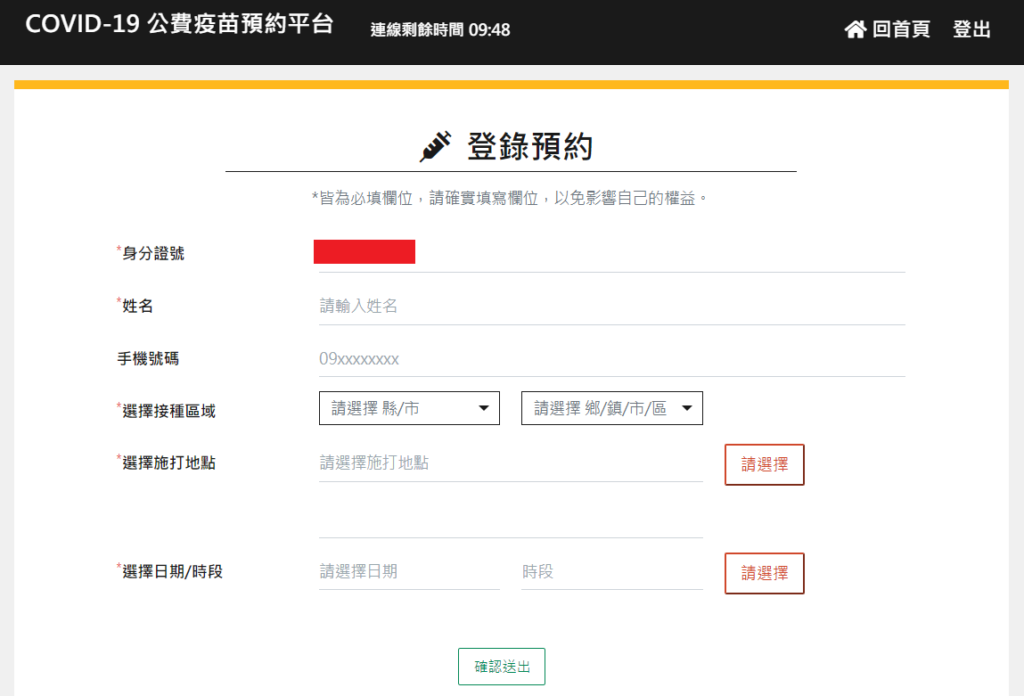1024x696 pixels.
Task: Click the 登錄預約 page heading
Action: (x=530, y=147)
